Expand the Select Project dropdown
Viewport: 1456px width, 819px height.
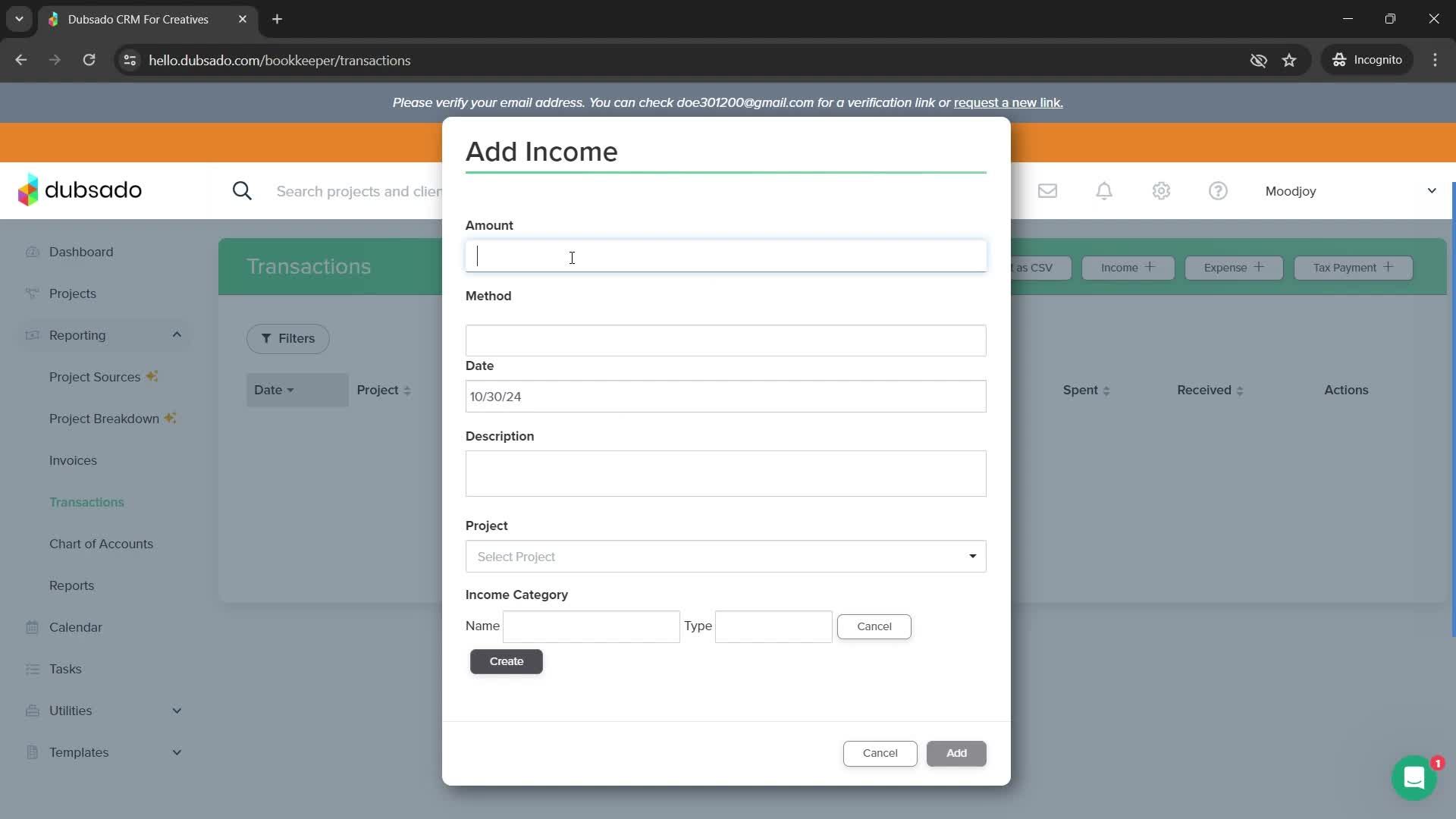[725, 557]
